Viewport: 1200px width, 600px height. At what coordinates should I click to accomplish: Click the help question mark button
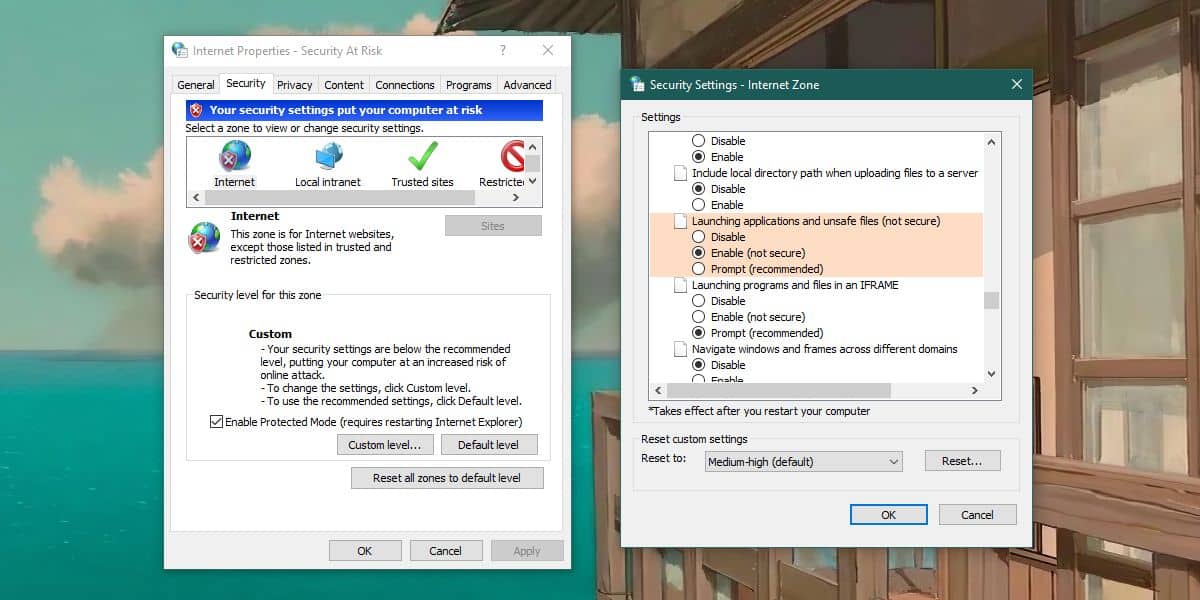pos(502,50)
